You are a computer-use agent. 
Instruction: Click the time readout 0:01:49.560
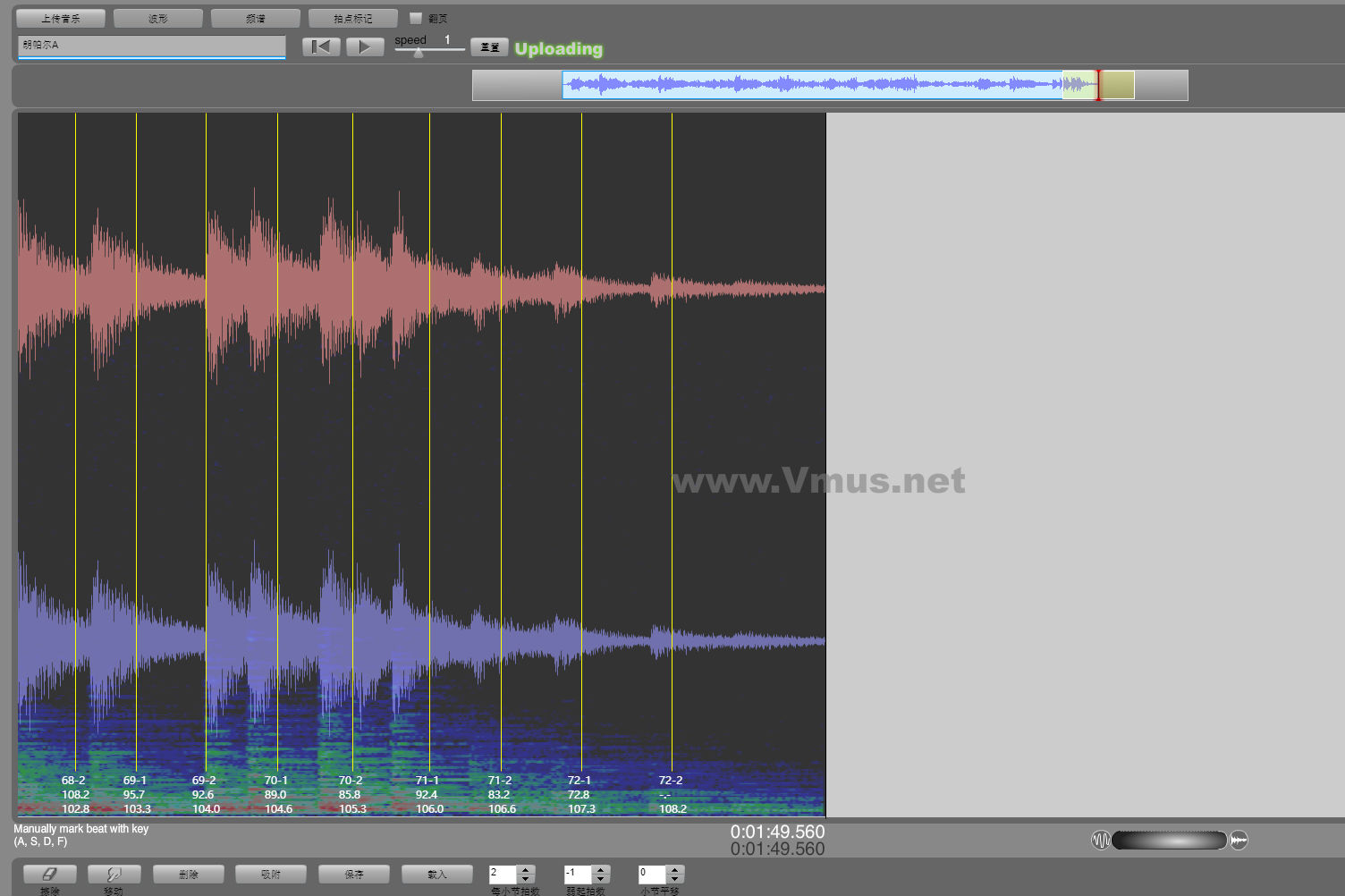coord(777,832)
